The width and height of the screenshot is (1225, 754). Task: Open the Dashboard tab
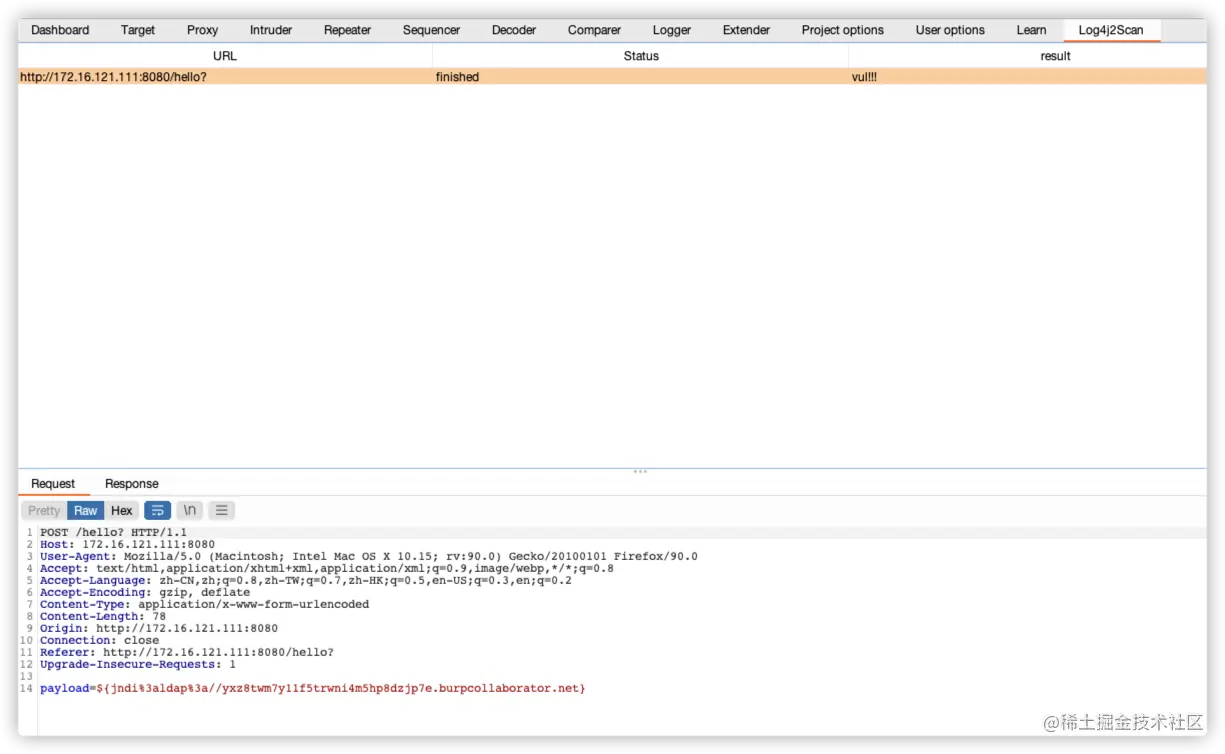pos(60,30)
